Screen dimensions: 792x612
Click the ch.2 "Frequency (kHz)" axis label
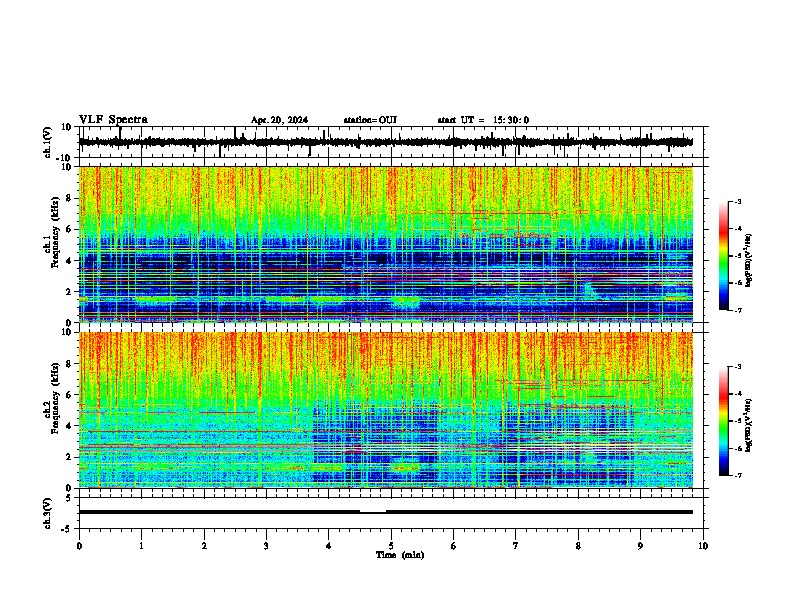55,398
